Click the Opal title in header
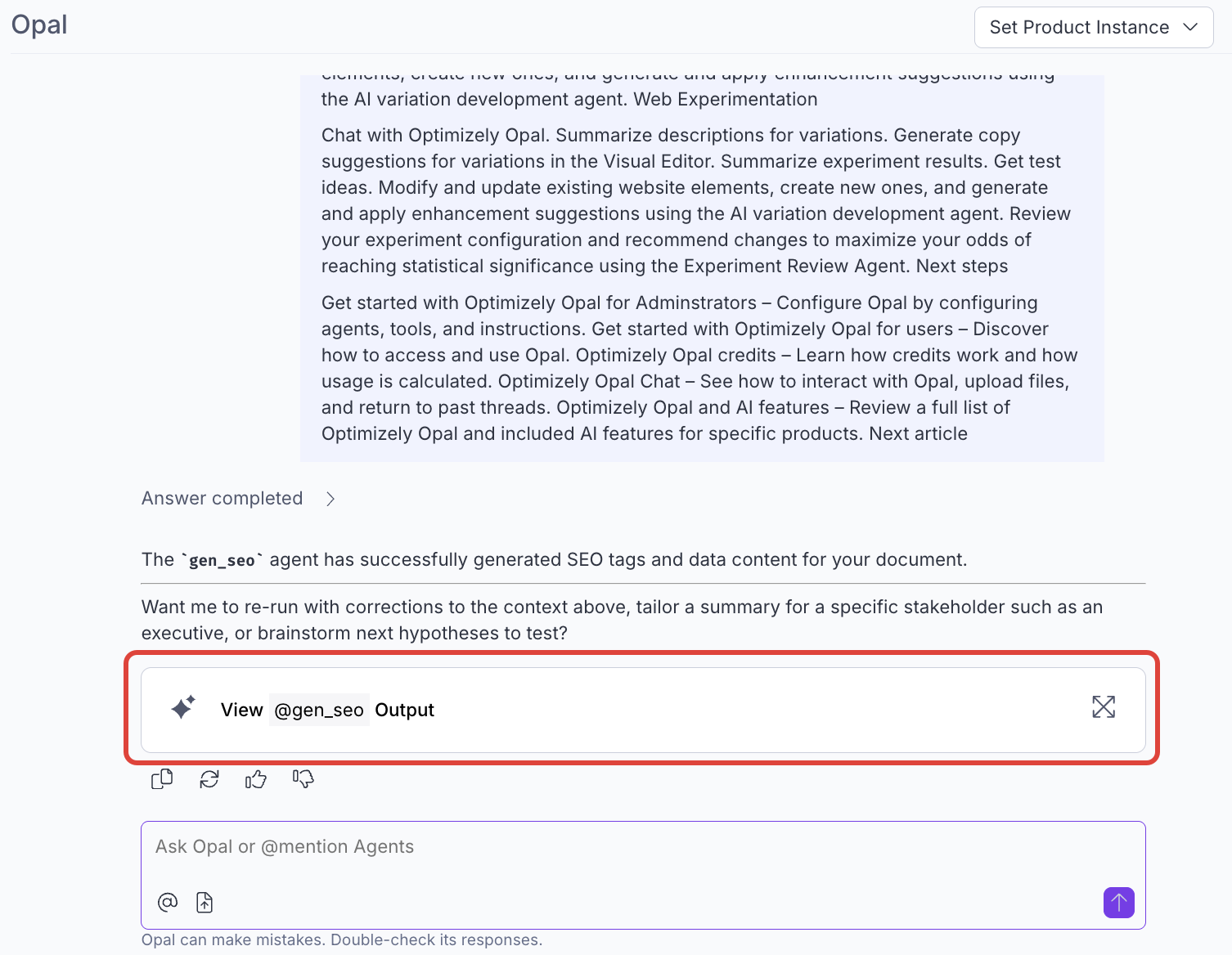The width and height of the screenshot is (1232, 955). pyautogui.click(x=39, y=25)
